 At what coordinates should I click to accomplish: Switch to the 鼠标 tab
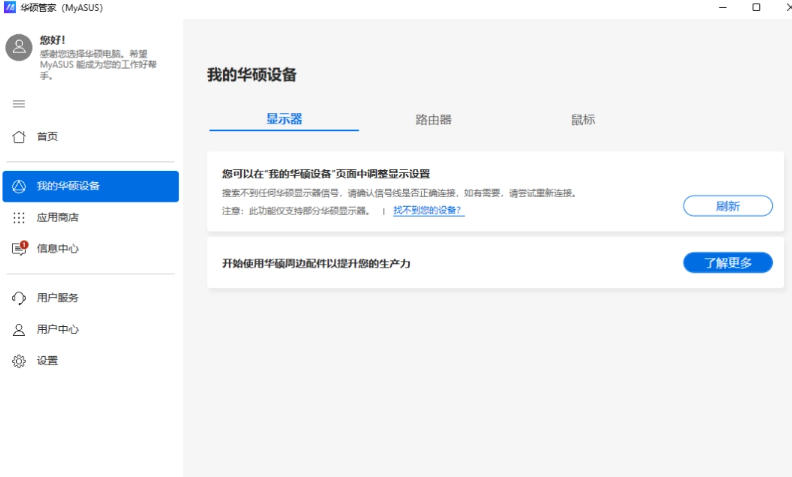pyautogui.click(x=583, y=120)
